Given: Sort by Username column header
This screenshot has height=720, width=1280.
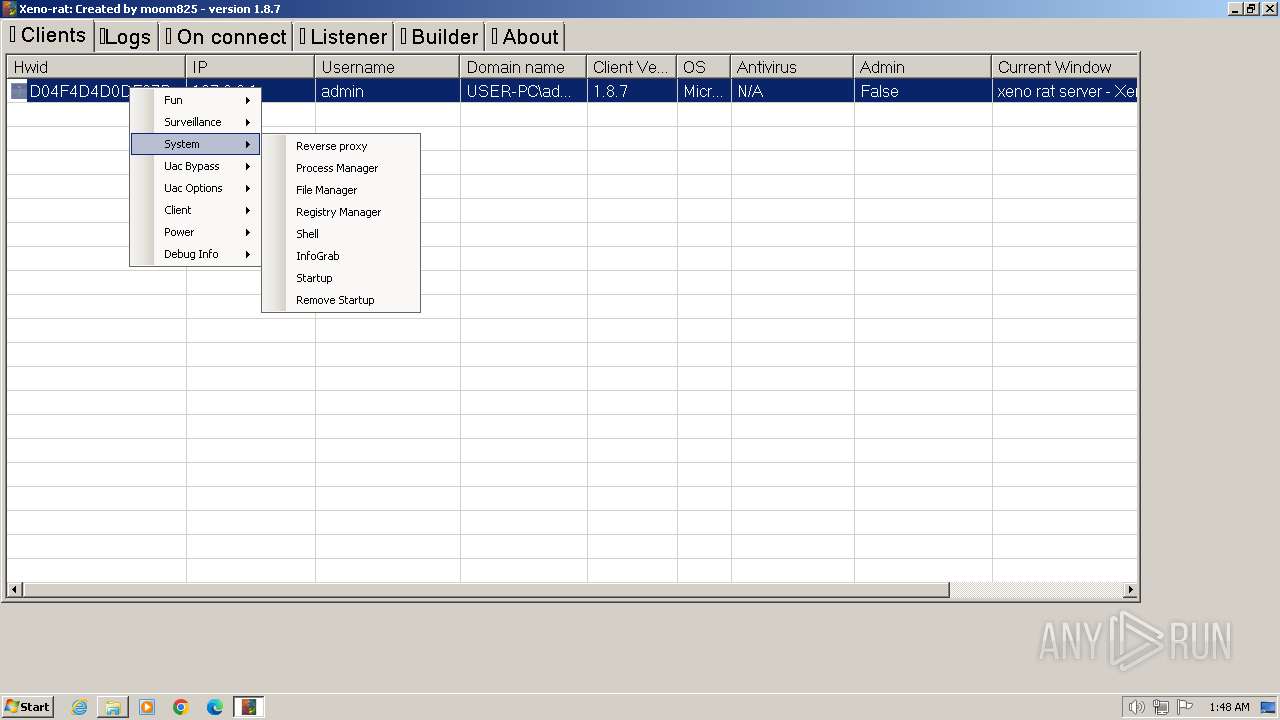Looking at the screenshot, I should [x=387, y=67].
